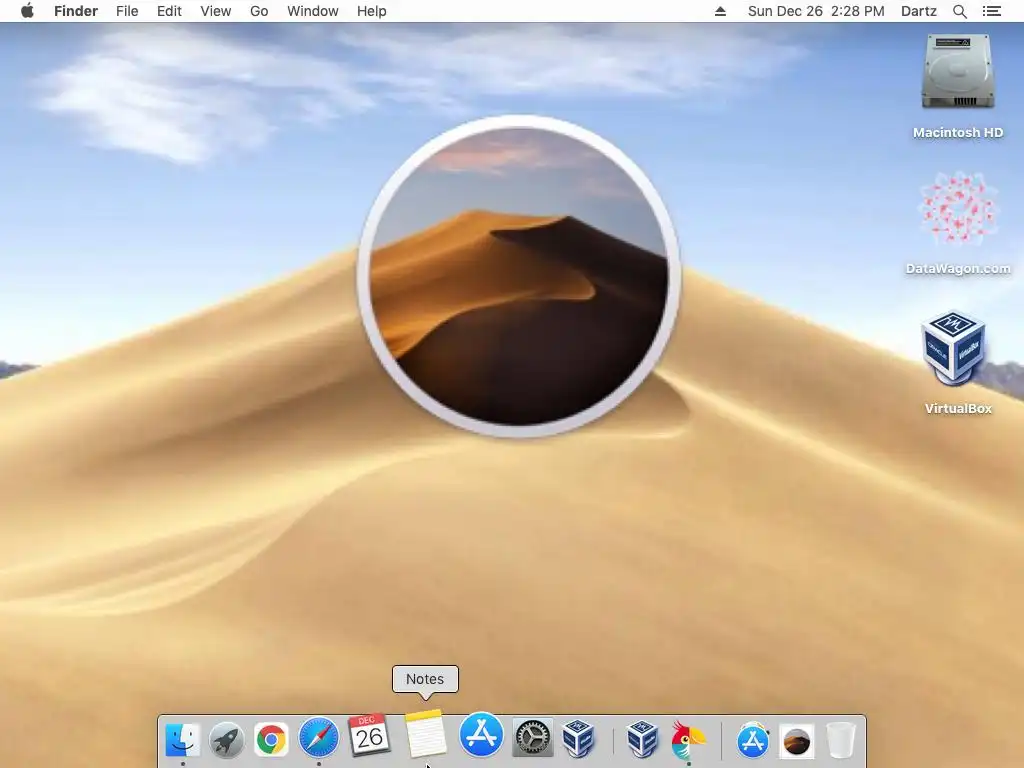Open the large App Store icon in Dock
The height and width of the screenshot is (768, 1024).
click(481, 734)
